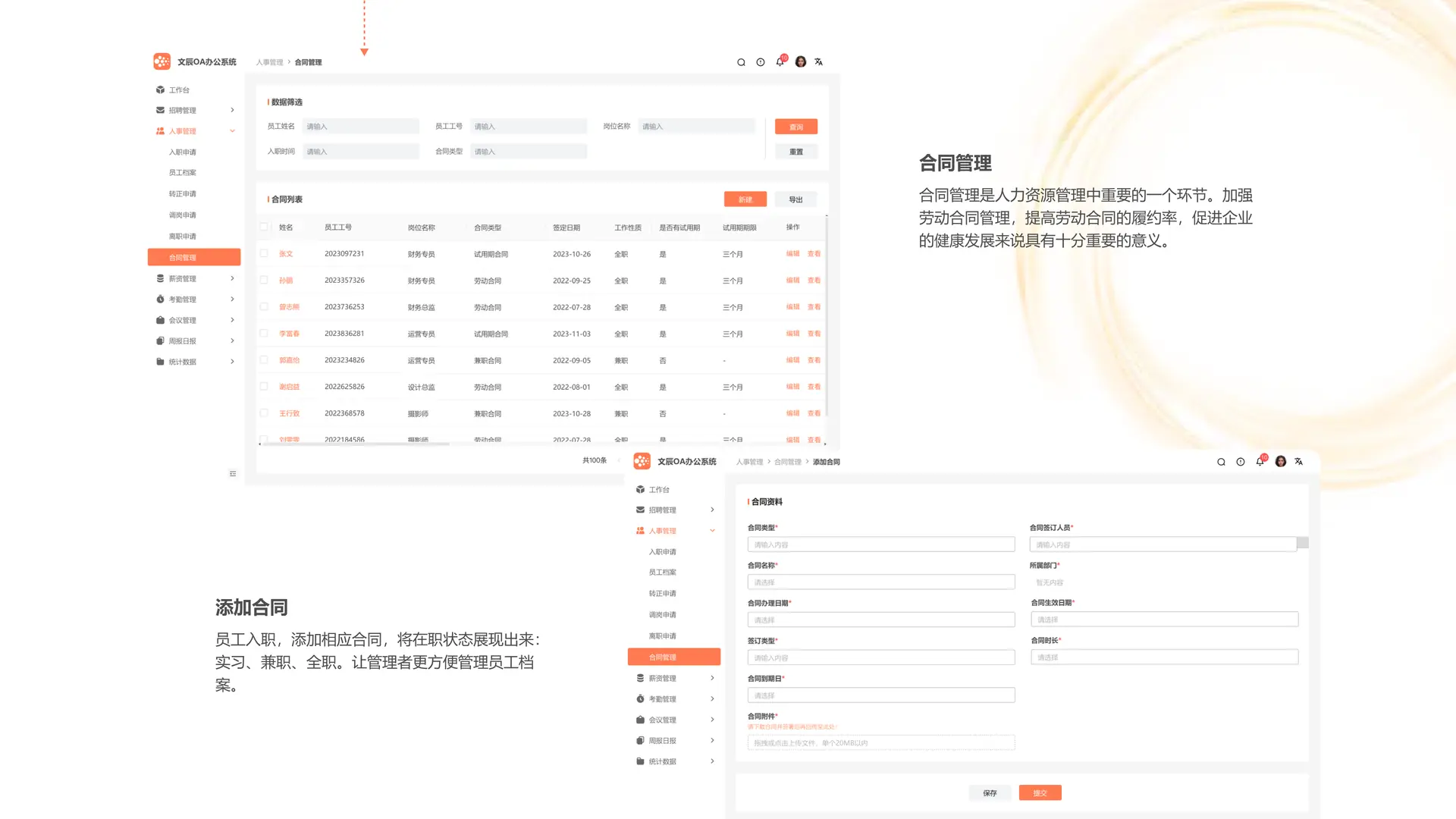The image size is (1456, 819).
Task: Check the row checkbox for 孙鹏
Action: [x=264, y=280]
